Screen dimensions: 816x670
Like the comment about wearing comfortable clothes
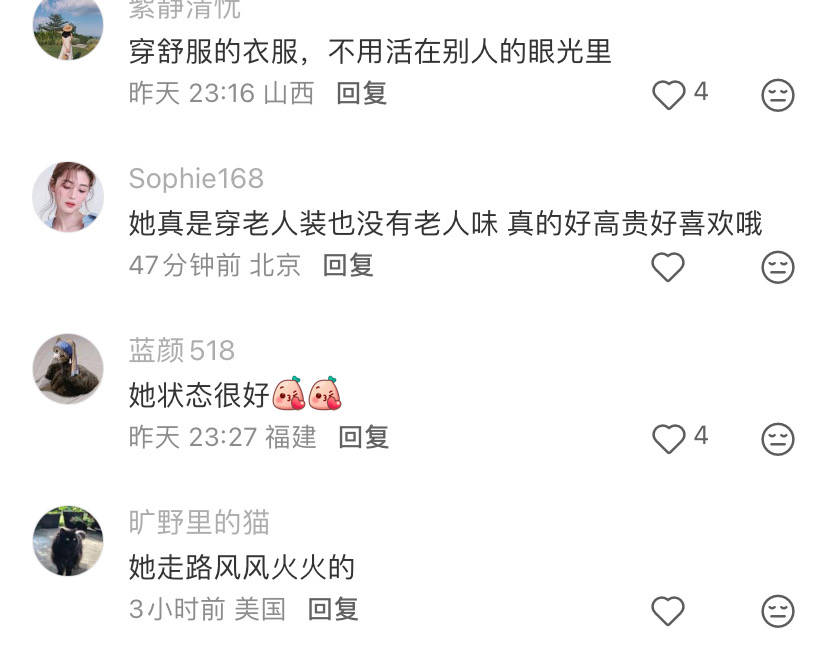[x=669, y=95]
